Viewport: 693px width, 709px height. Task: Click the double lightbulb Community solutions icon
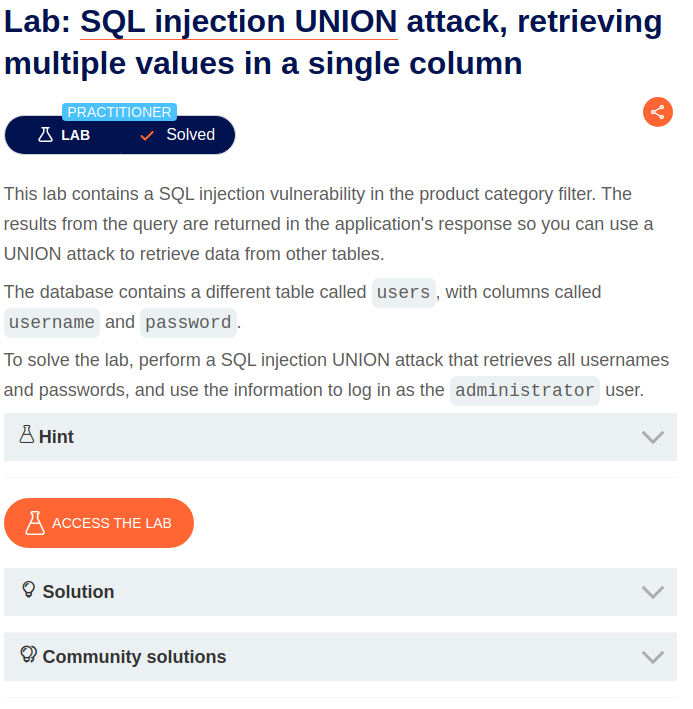(x=28, y=654)
